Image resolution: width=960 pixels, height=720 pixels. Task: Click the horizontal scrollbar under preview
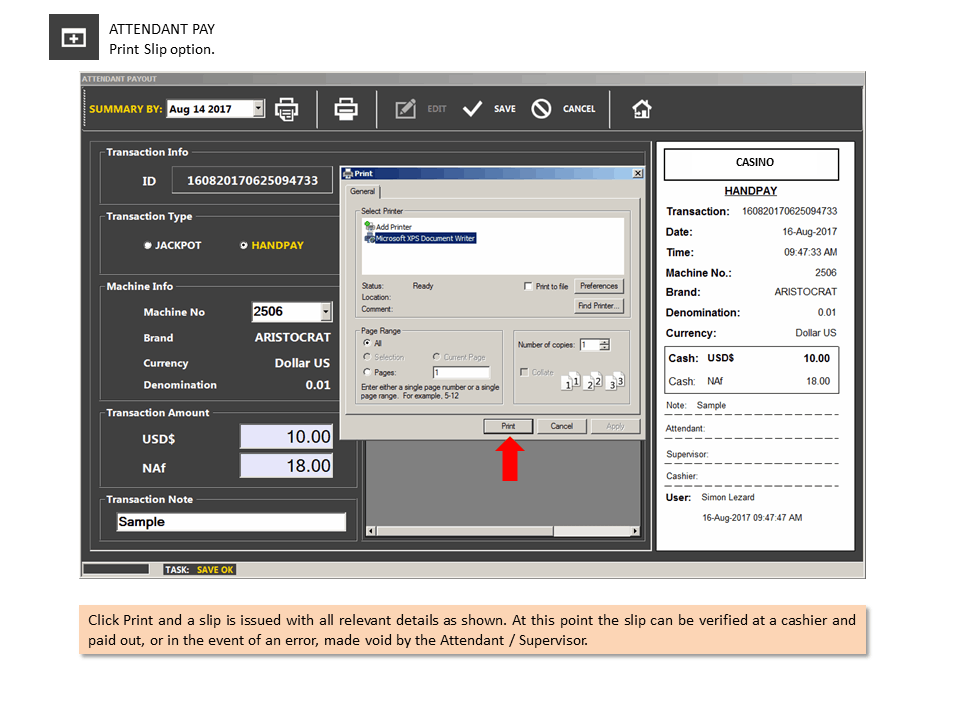tap(503, 531)
